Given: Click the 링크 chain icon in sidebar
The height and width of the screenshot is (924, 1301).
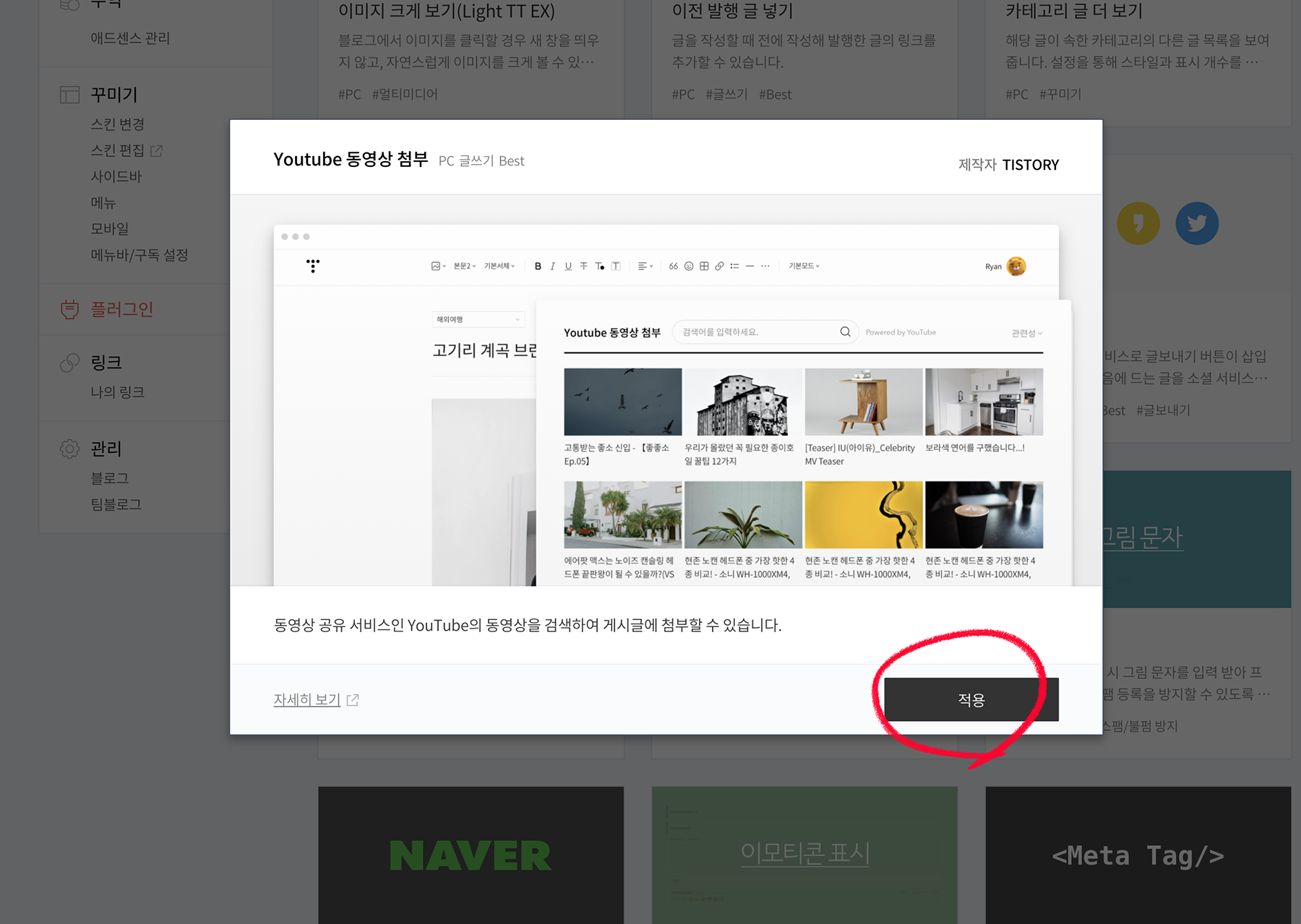Looking at the screenshot, I should click(x=69, y=363).
